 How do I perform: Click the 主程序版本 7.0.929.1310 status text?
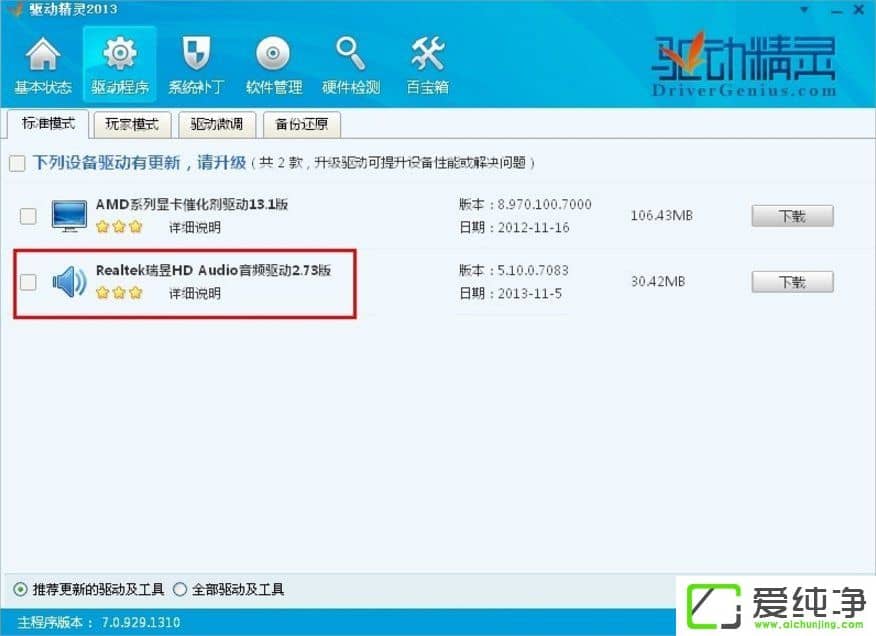(x=99, y=622)
